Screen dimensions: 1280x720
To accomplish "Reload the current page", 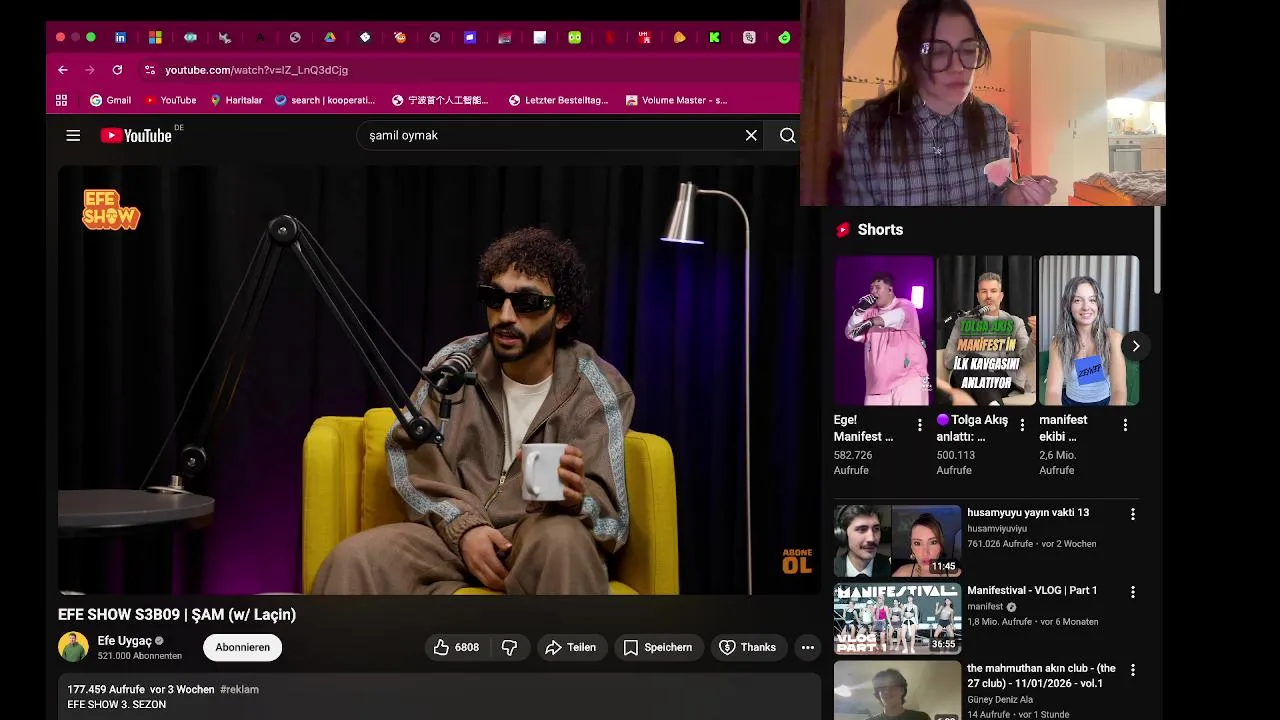I will 117,70.
